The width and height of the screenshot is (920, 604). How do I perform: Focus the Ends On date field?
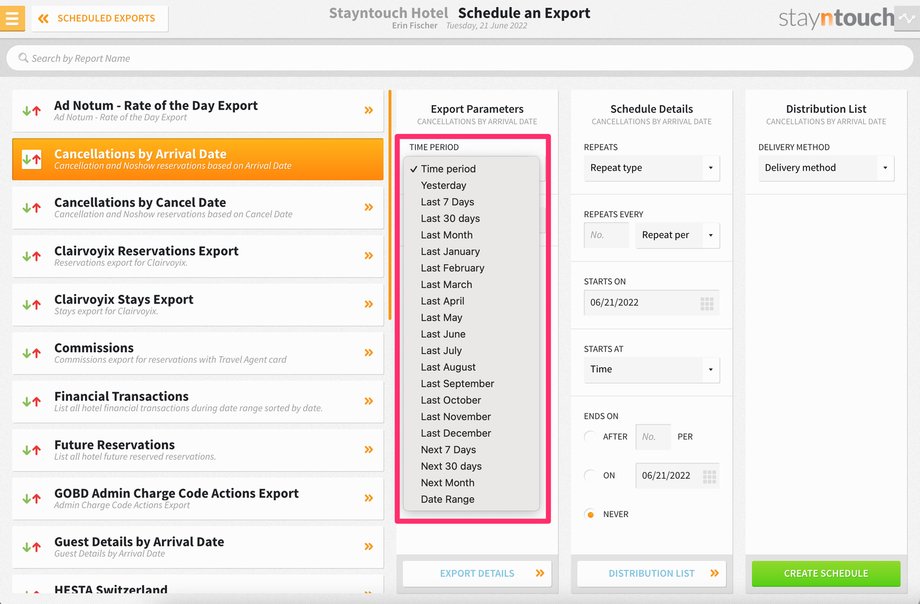tap(677, 476)
